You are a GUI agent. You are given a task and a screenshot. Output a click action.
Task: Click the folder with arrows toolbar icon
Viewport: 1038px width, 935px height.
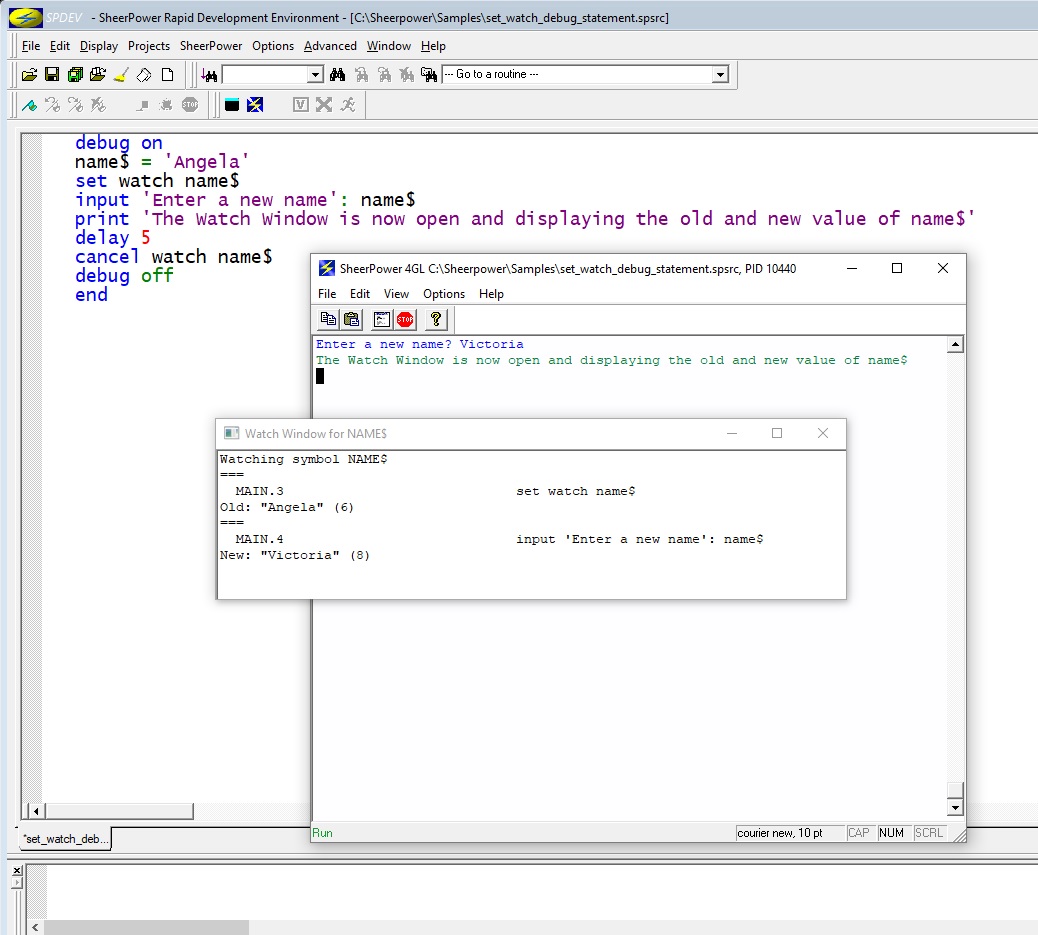(x=98, y=75)
